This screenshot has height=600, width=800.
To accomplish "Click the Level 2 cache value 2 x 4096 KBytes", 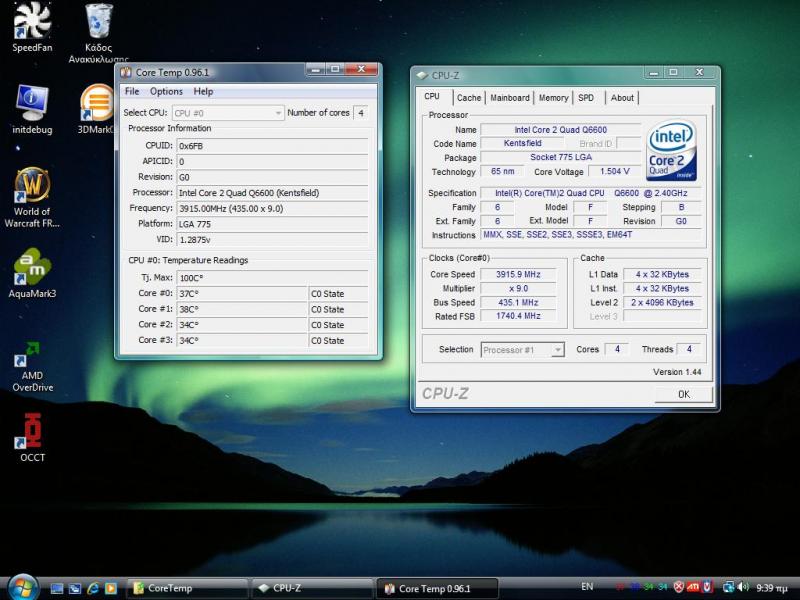I will (x=662, y=303).
